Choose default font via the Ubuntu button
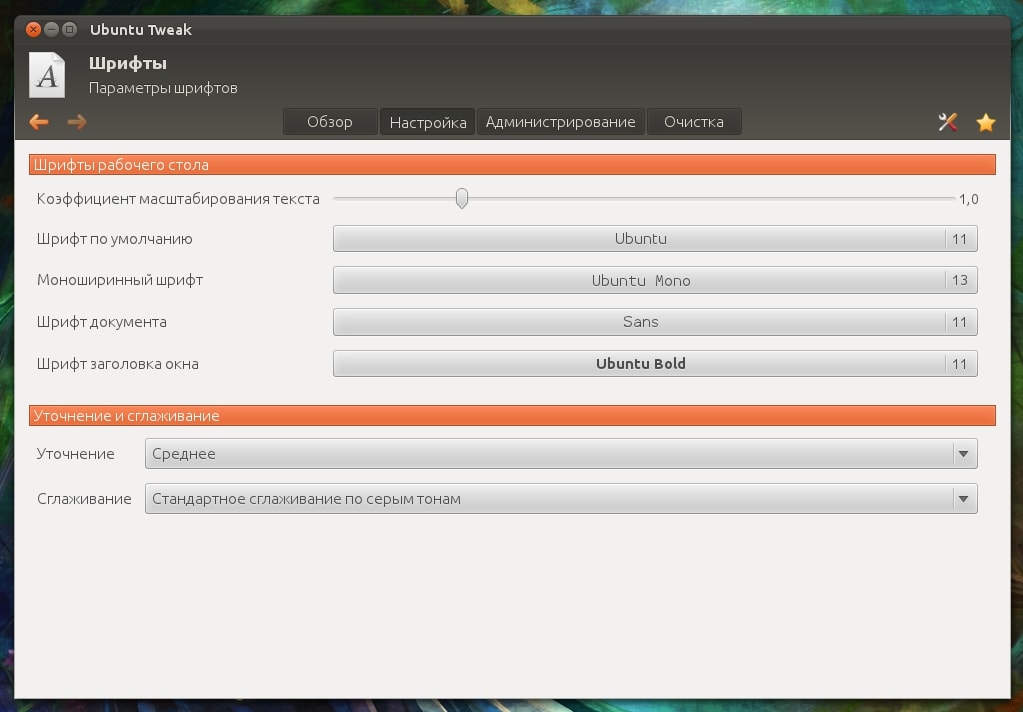 [655, 239]
